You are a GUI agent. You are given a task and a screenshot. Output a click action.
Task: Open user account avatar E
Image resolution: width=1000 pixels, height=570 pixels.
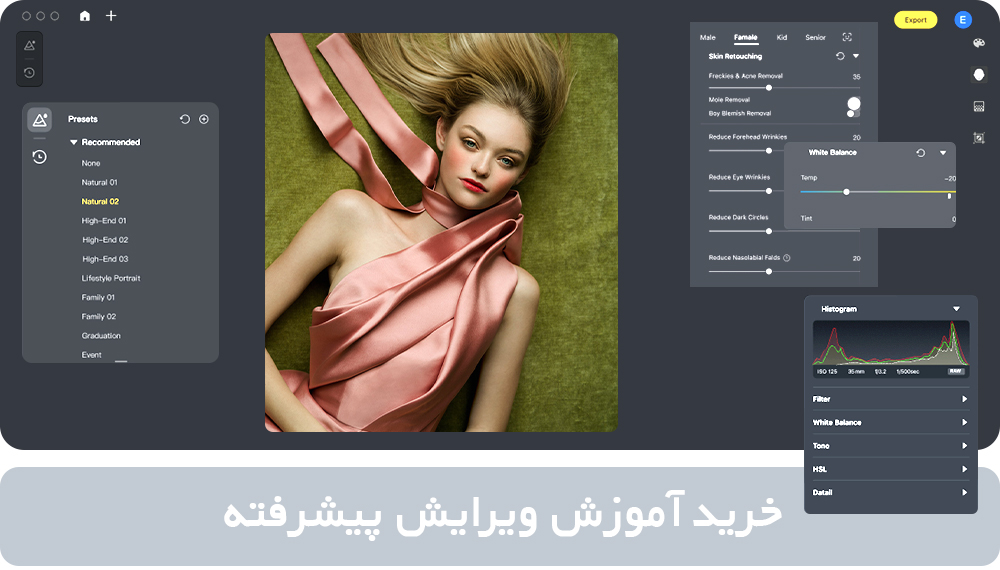click(x=963, y=20)
